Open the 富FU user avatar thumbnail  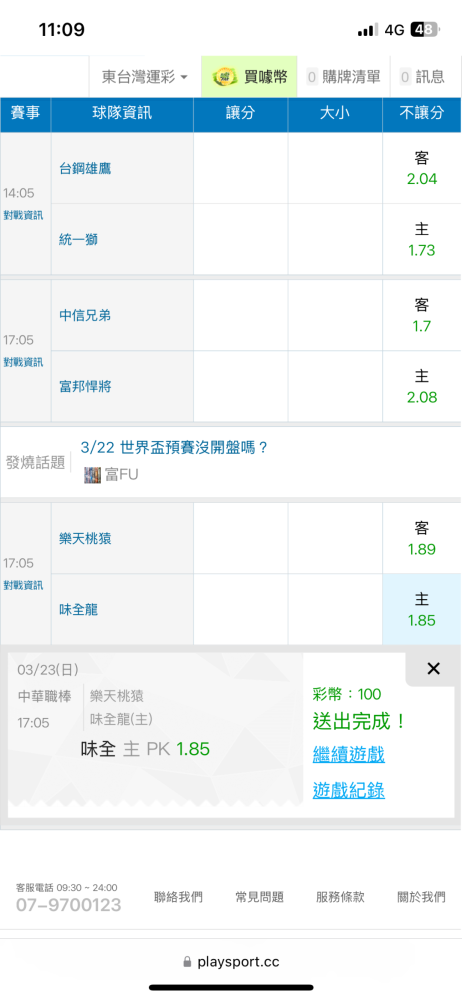pyautogui.click(x=93, y=474)
